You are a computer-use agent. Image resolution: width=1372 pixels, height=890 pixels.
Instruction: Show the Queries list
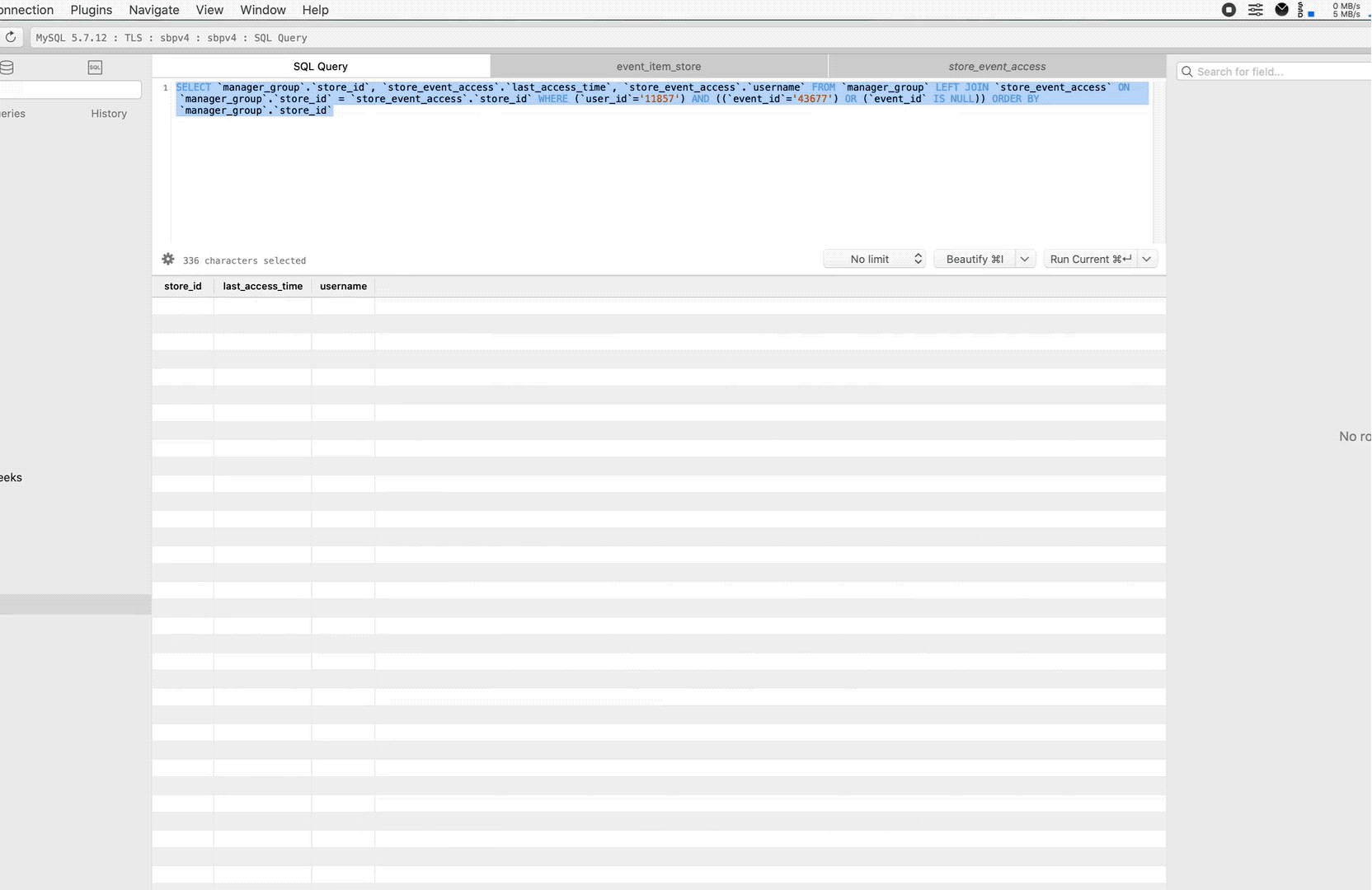click(x=12, y=113)
